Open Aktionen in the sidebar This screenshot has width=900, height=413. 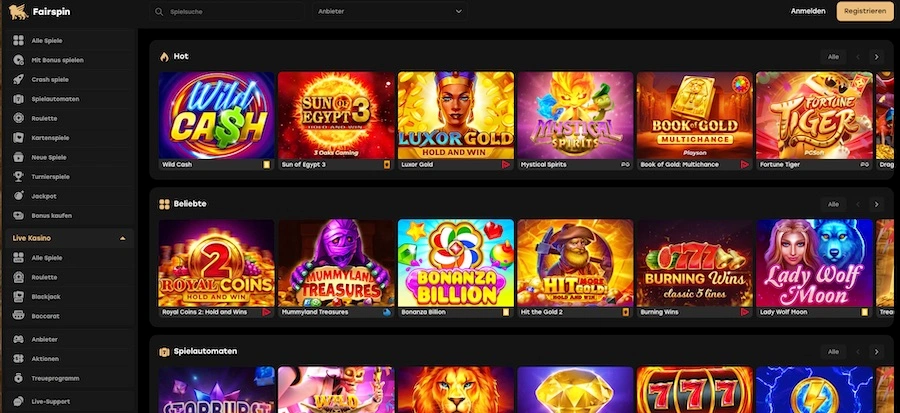pyautogui.click(x=45, y=358)
